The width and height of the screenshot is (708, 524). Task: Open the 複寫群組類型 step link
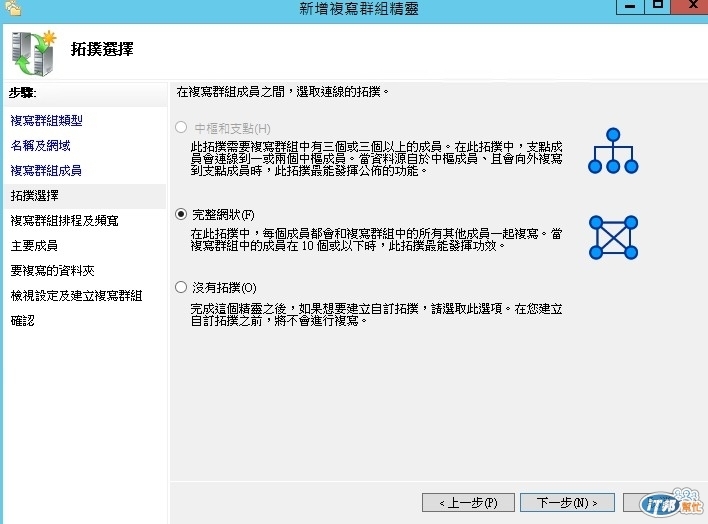tap(47, 121)
